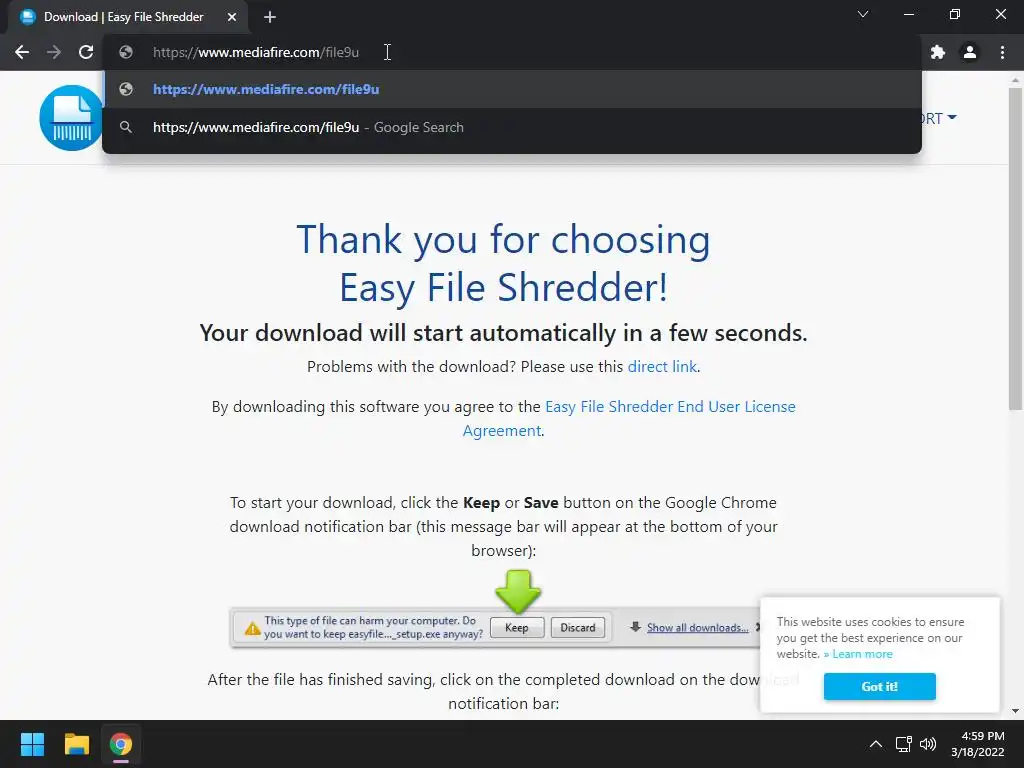Viewport: 1024px width, 768px height.
Task: Restore down the Chrome window
Action: coord(955,14)
